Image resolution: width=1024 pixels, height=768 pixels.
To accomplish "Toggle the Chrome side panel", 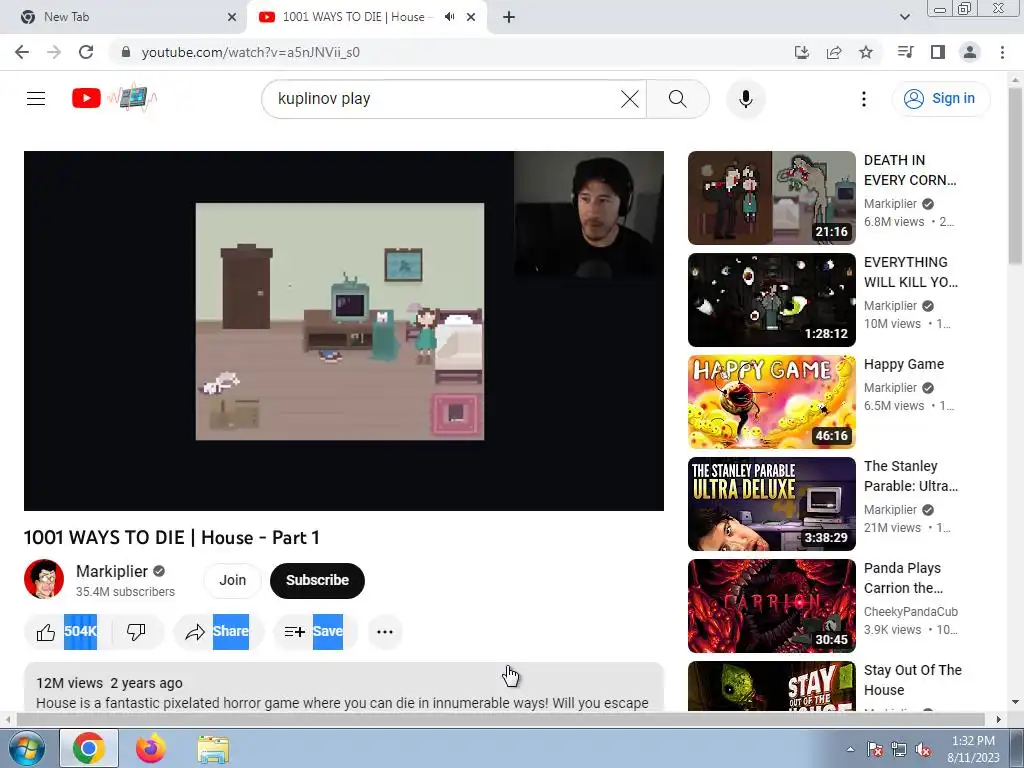I will 938,52.
